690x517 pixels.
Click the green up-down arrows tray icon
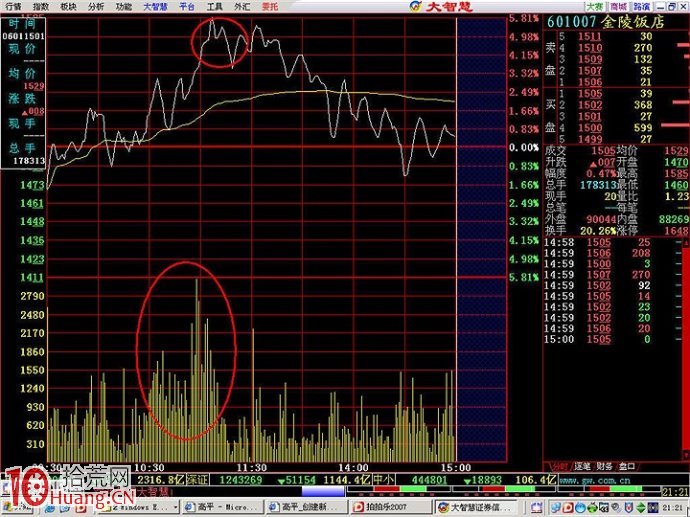(641, 508)
